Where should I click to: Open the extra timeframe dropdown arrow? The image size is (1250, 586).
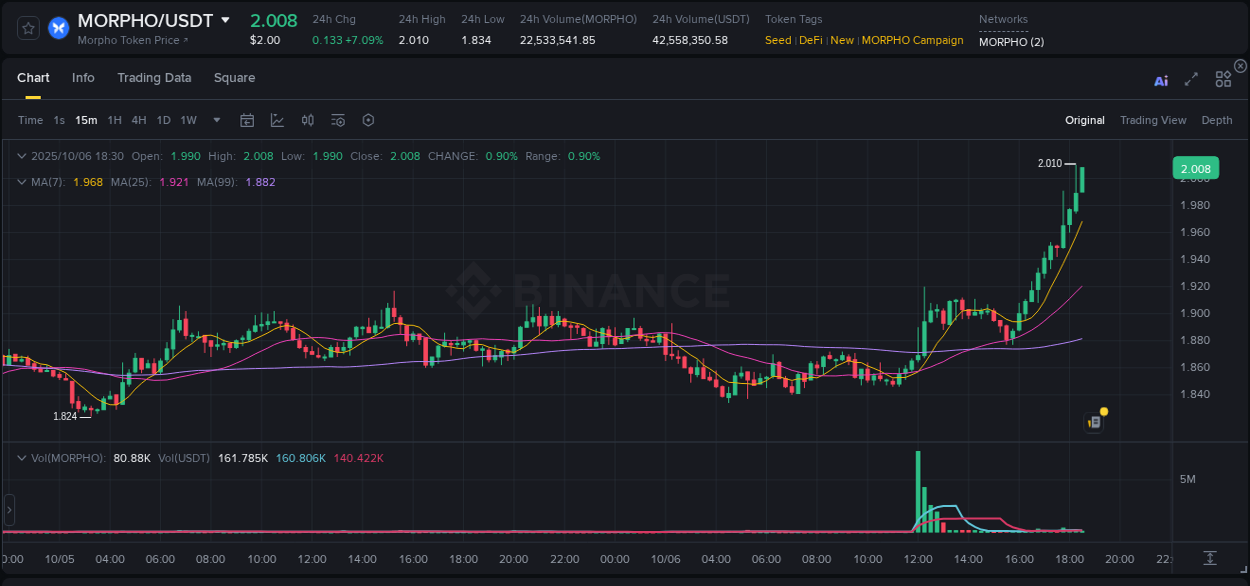[x=215, y=119]
